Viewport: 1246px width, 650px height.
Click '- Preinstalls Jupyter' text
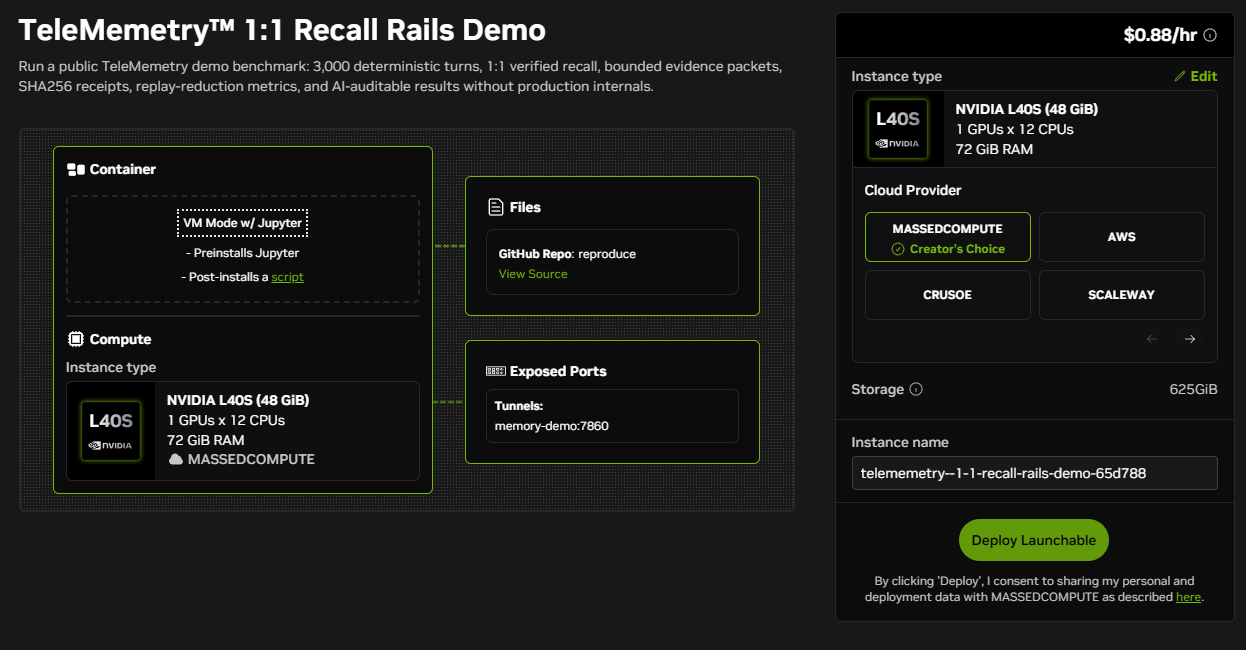tap(243, 253)
